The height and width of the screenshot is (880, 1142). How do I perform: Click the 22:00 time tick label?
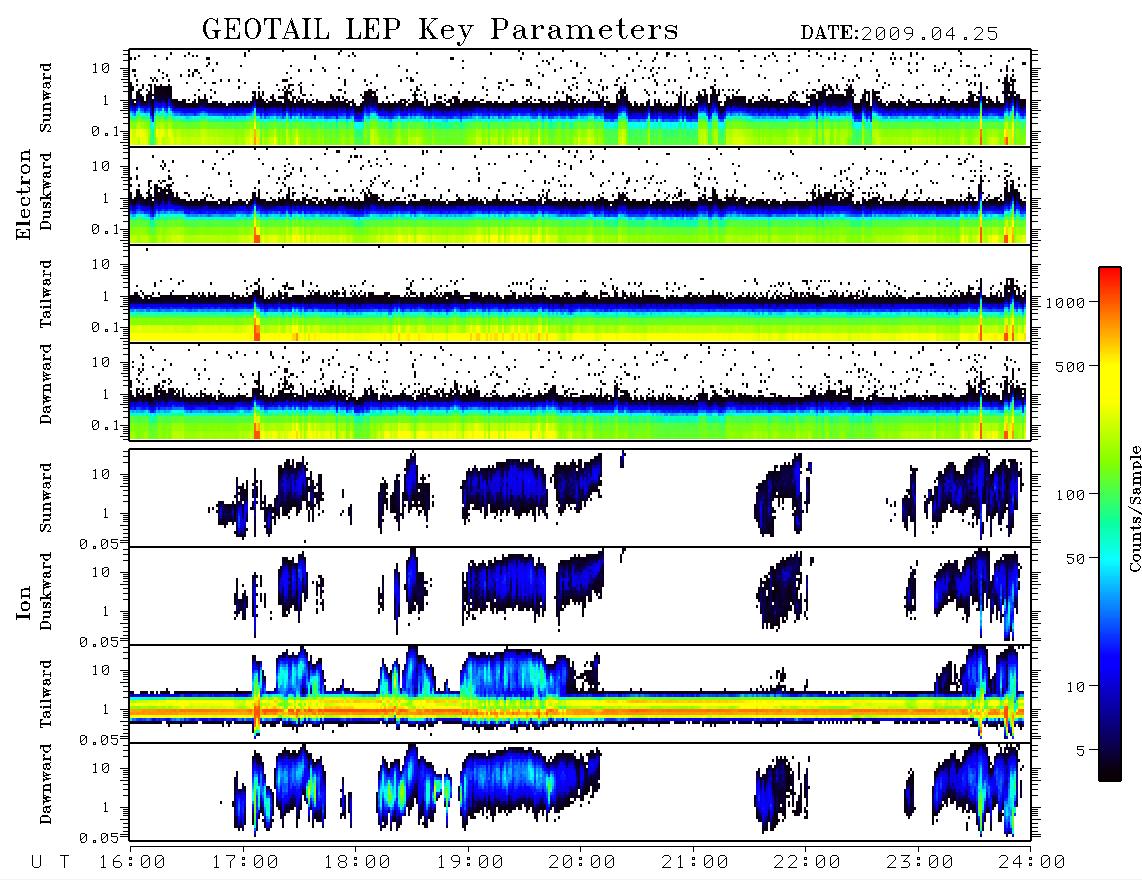pyautogui.click(x=808, y=862)
